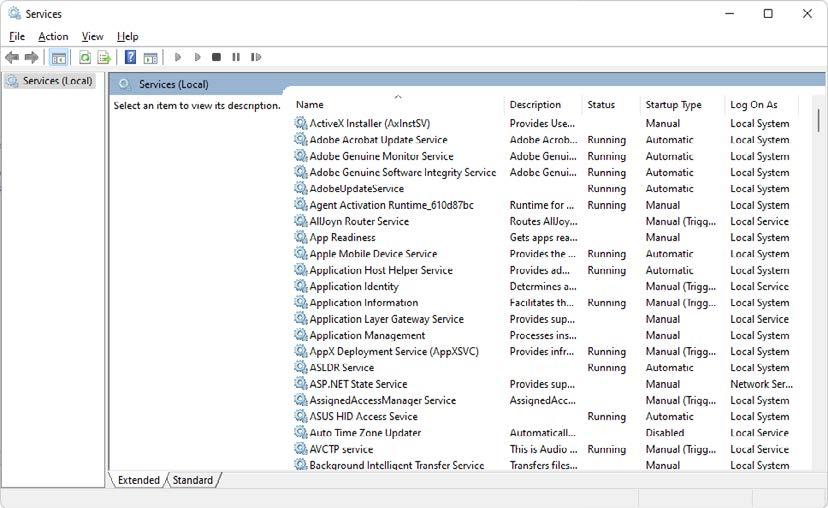Click gear icon of AVCTP service
The image size is (828, 508).
click(301, 449)
